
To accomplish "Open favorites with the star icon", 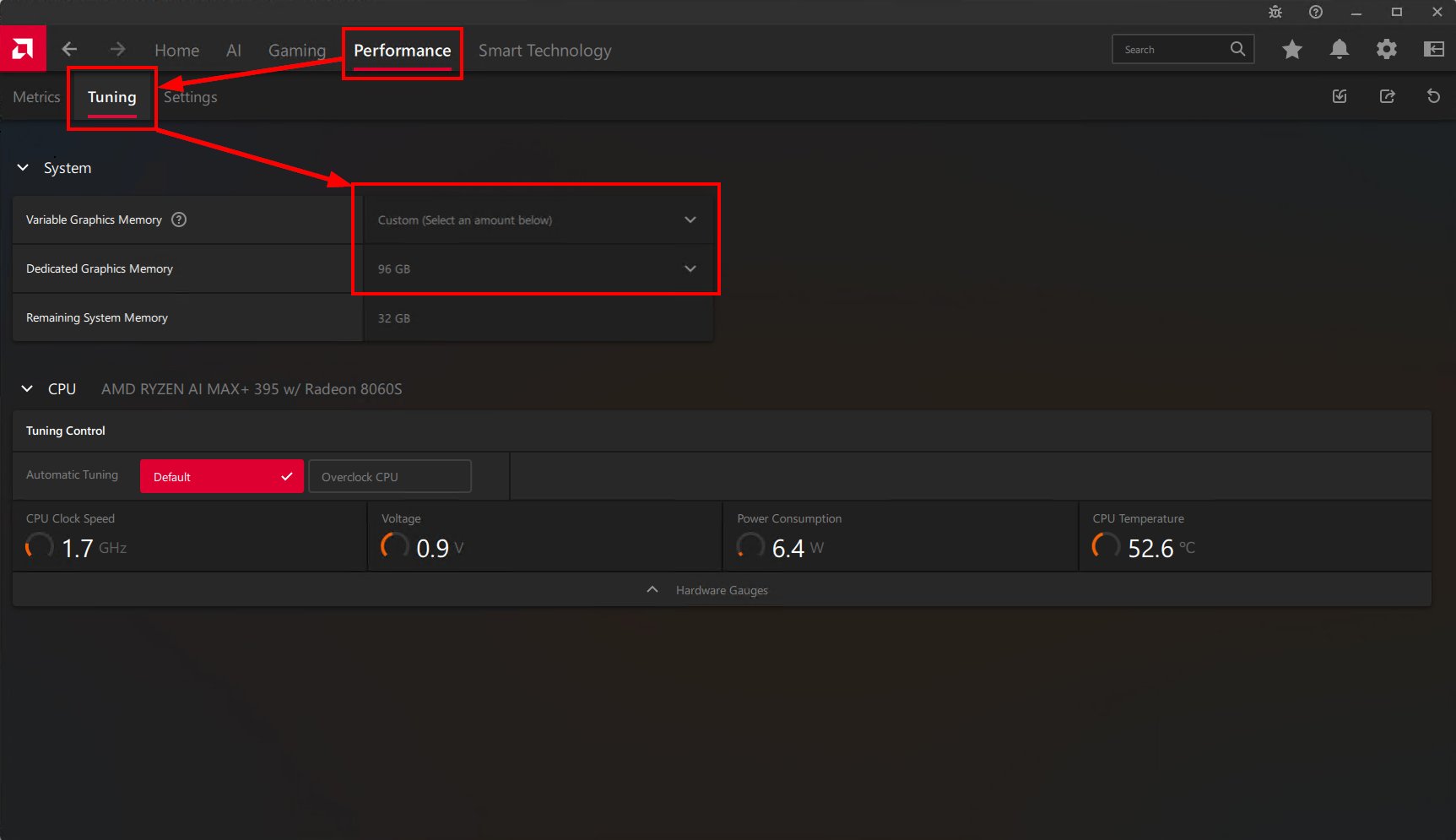I will point(1292,50).
